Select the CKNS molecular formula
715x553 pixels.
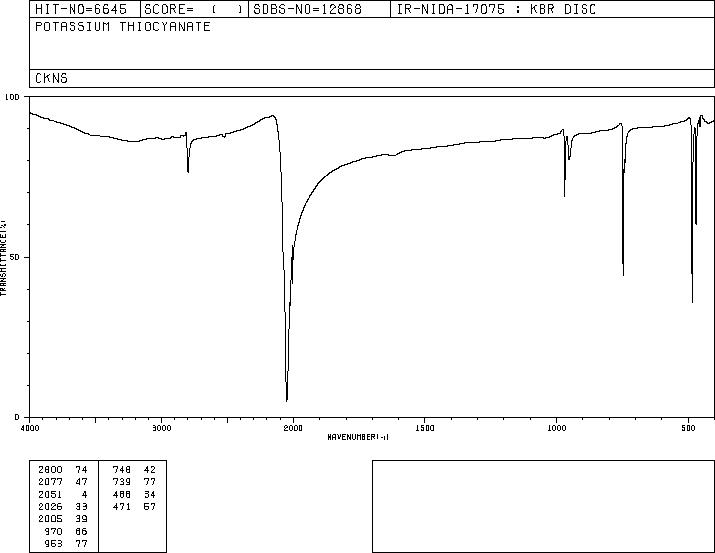tap(51, 78)
